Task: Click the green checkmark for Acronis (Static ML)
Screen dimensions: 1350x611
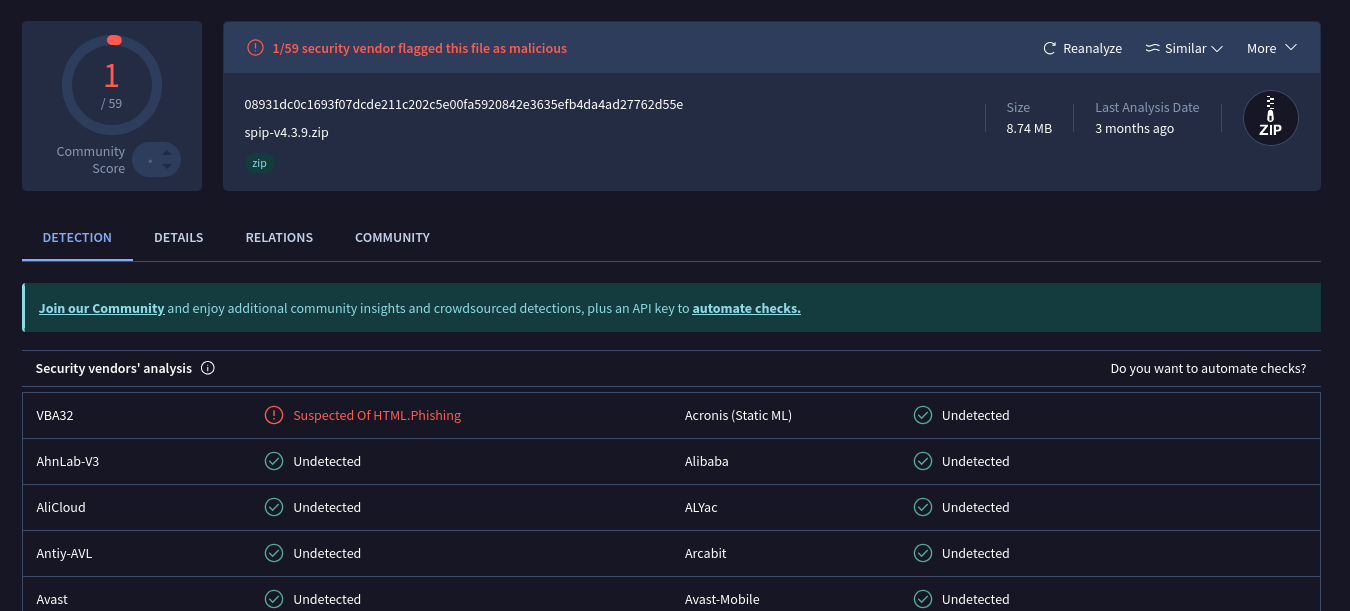Action: click(923, 415)
